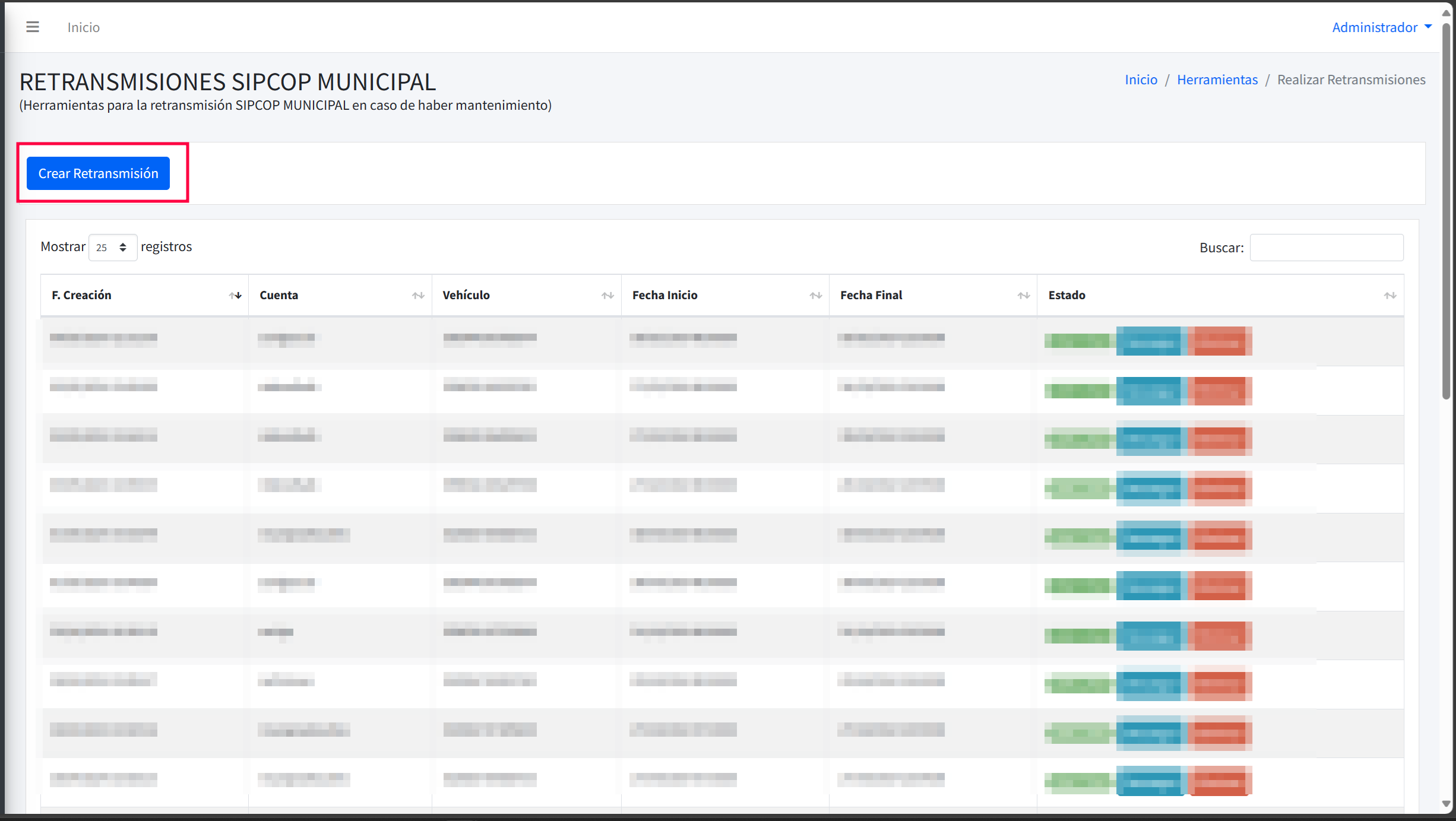Click the scrollbar up arrow
Image resolution: width=1456 pixels, height=821 pixels.
(x=1446, y=13)
